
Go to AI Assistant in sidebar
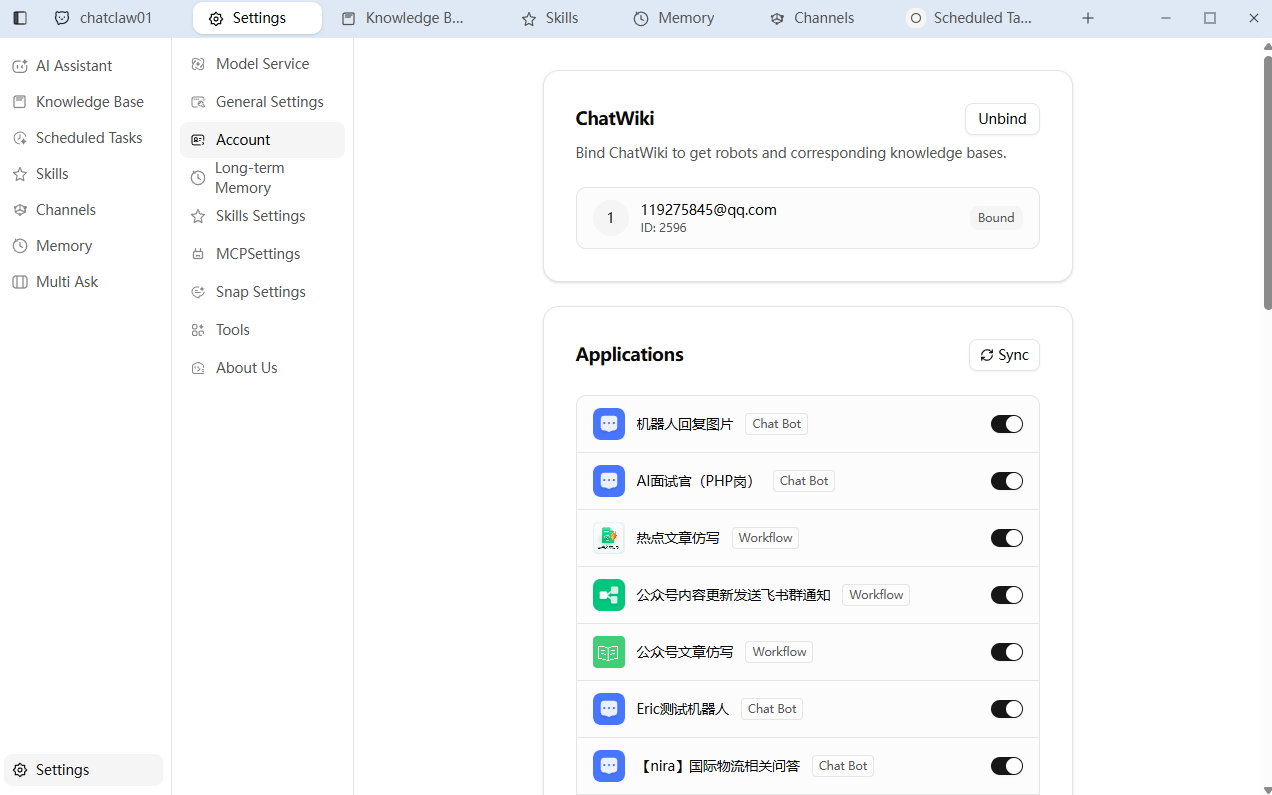[x=84, y=66]
